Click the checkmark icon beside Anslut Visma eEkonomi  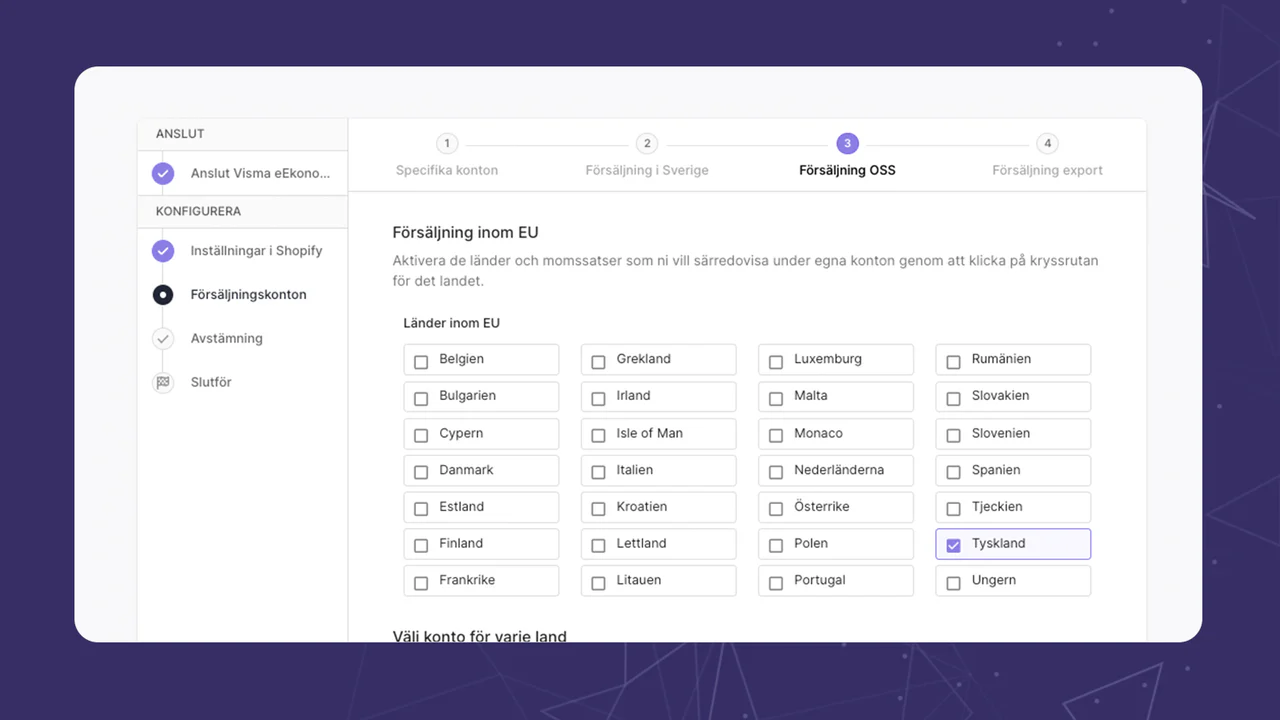[x=163, y=173]
